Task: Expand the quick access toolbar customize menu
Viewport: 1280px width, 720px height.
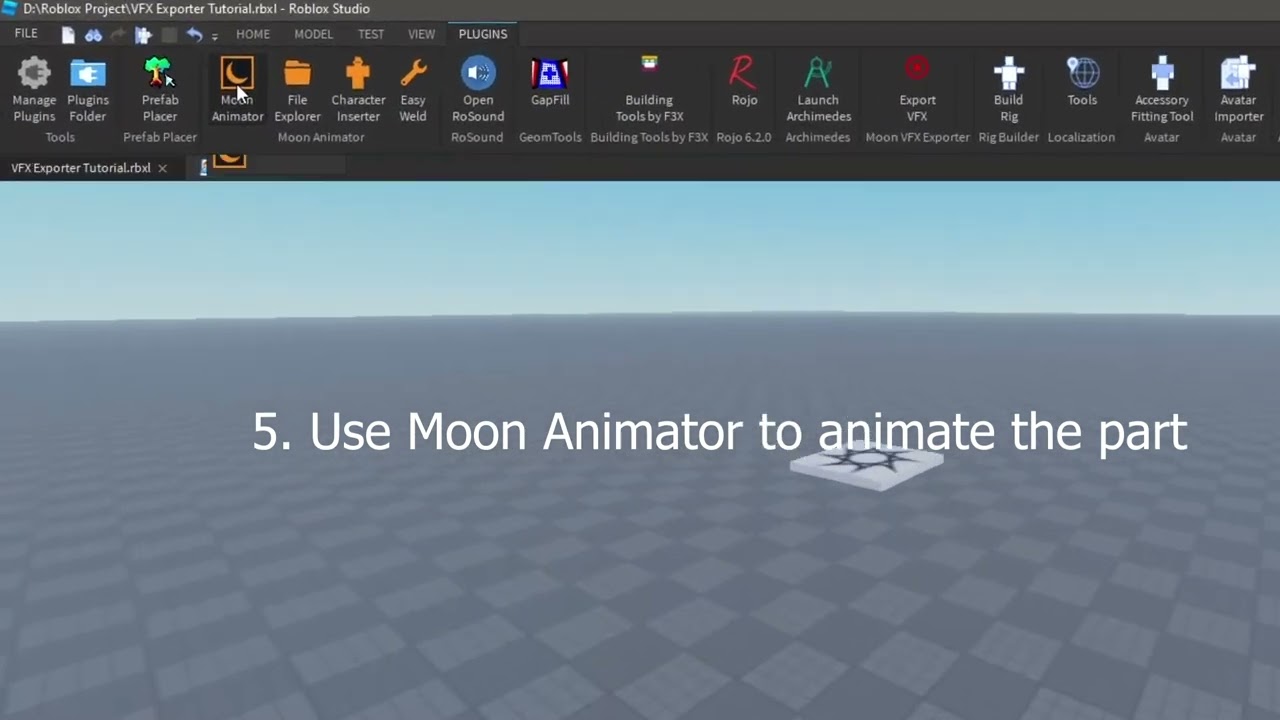Action: [215, 34]
